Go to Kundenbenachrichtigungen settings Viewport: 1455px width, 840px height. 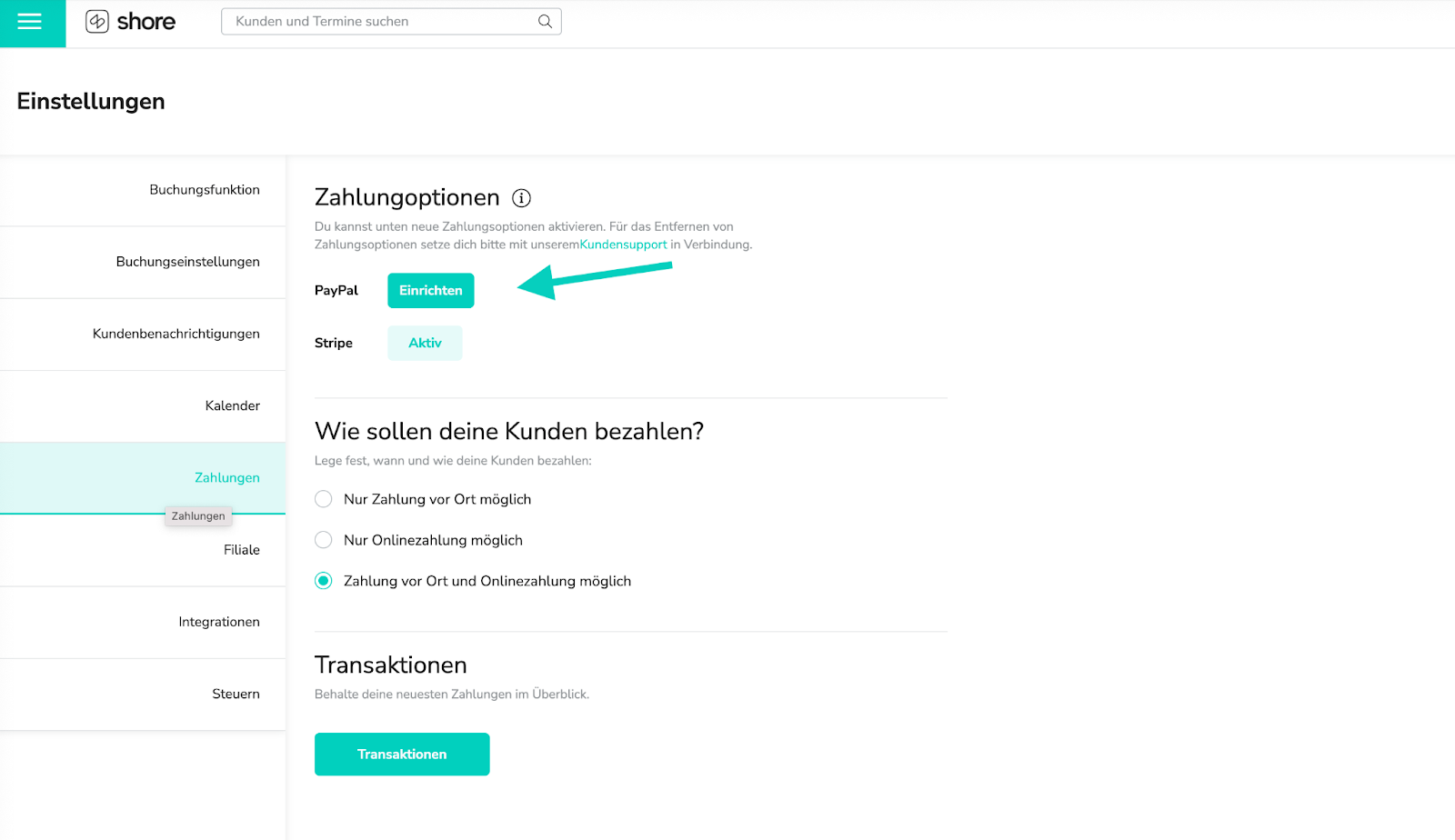coord(143,334)
